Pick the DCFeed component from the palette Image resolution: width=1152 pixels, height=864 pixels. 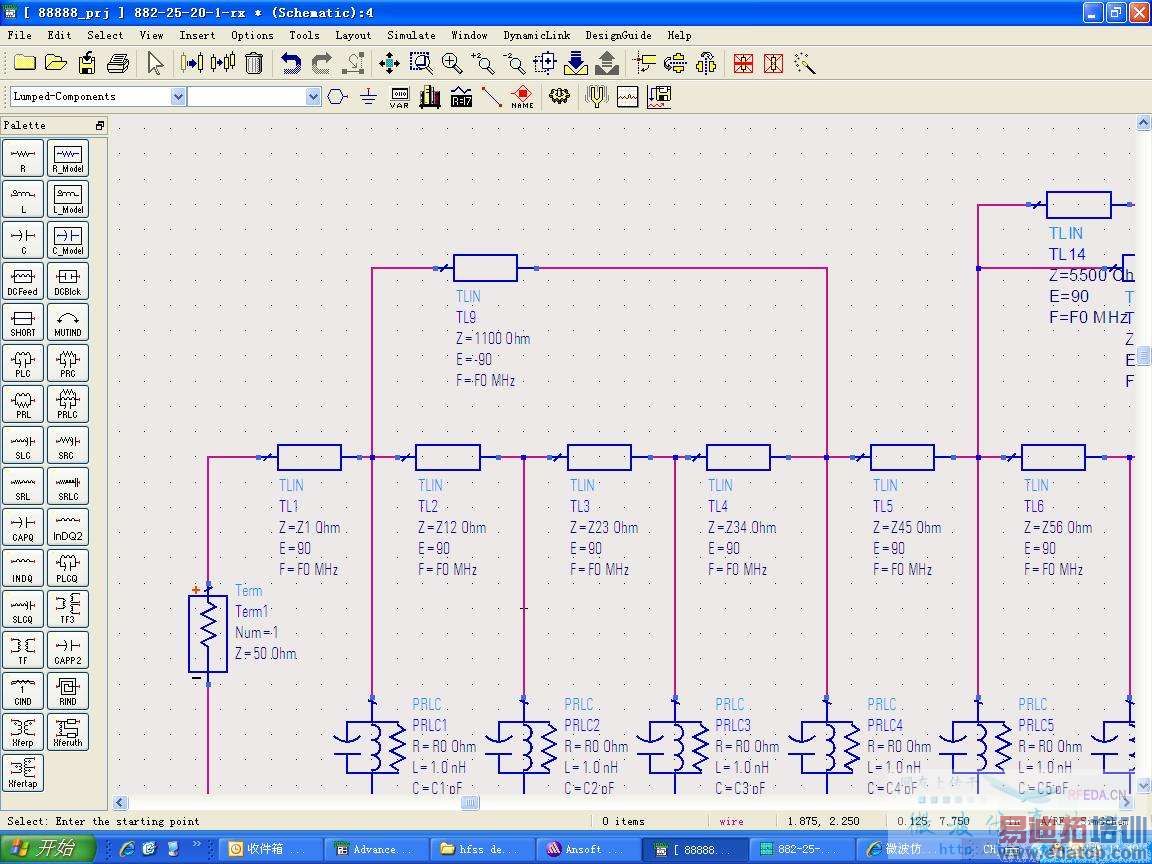pos(23,281)
